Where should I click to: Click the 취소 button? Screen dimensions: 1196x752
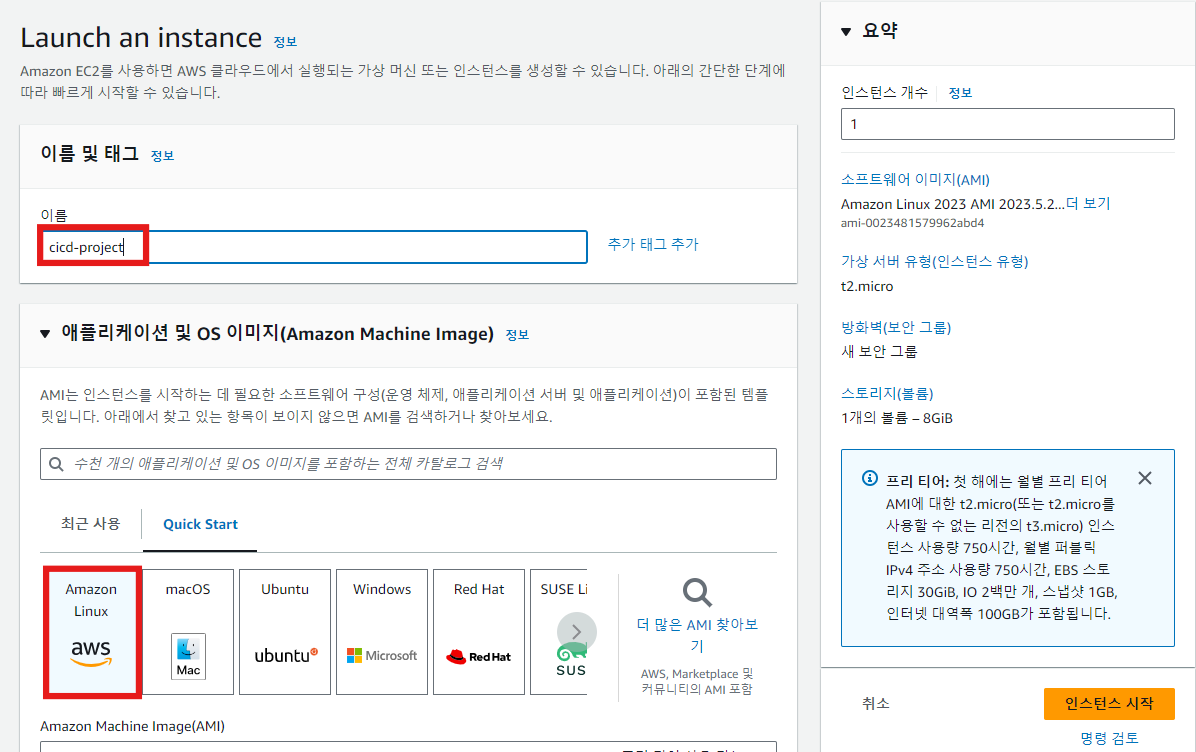875,703
